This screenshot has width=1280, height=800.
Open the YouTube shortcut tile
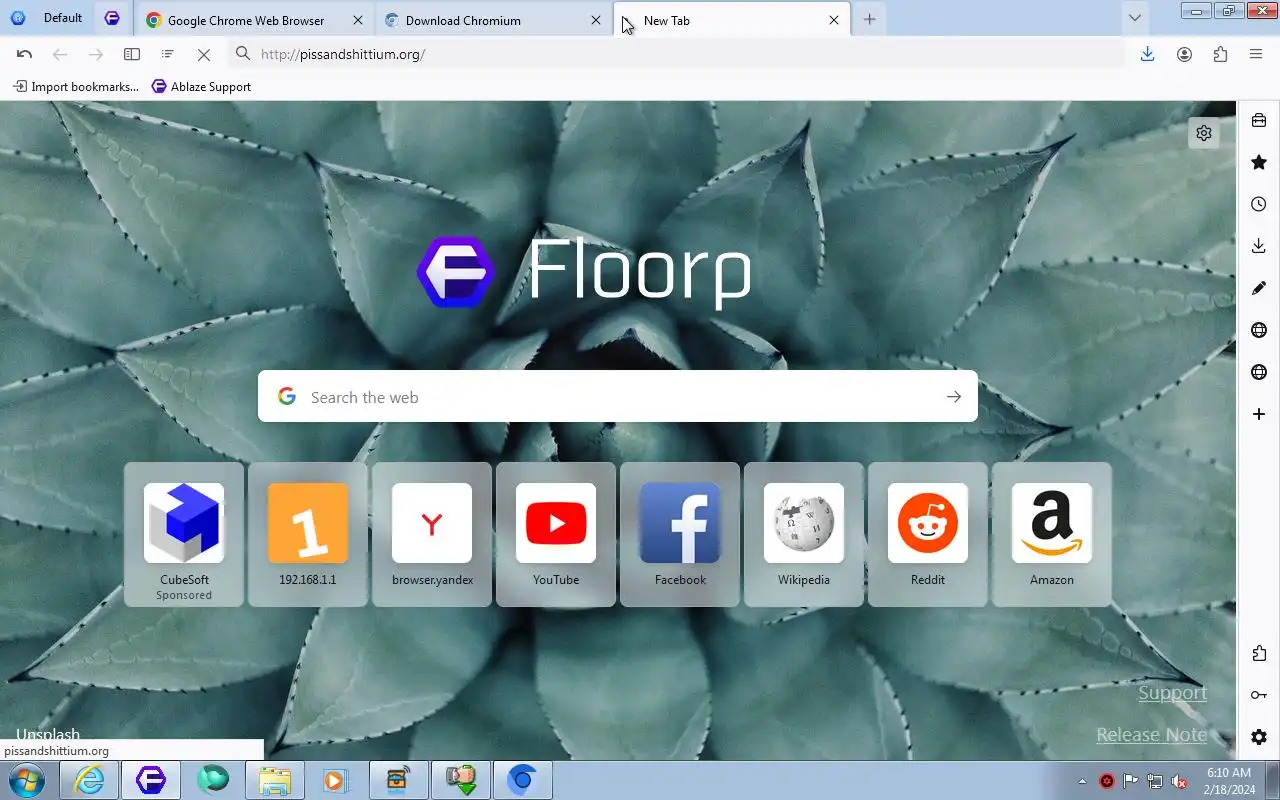click(x=556, y=534)
